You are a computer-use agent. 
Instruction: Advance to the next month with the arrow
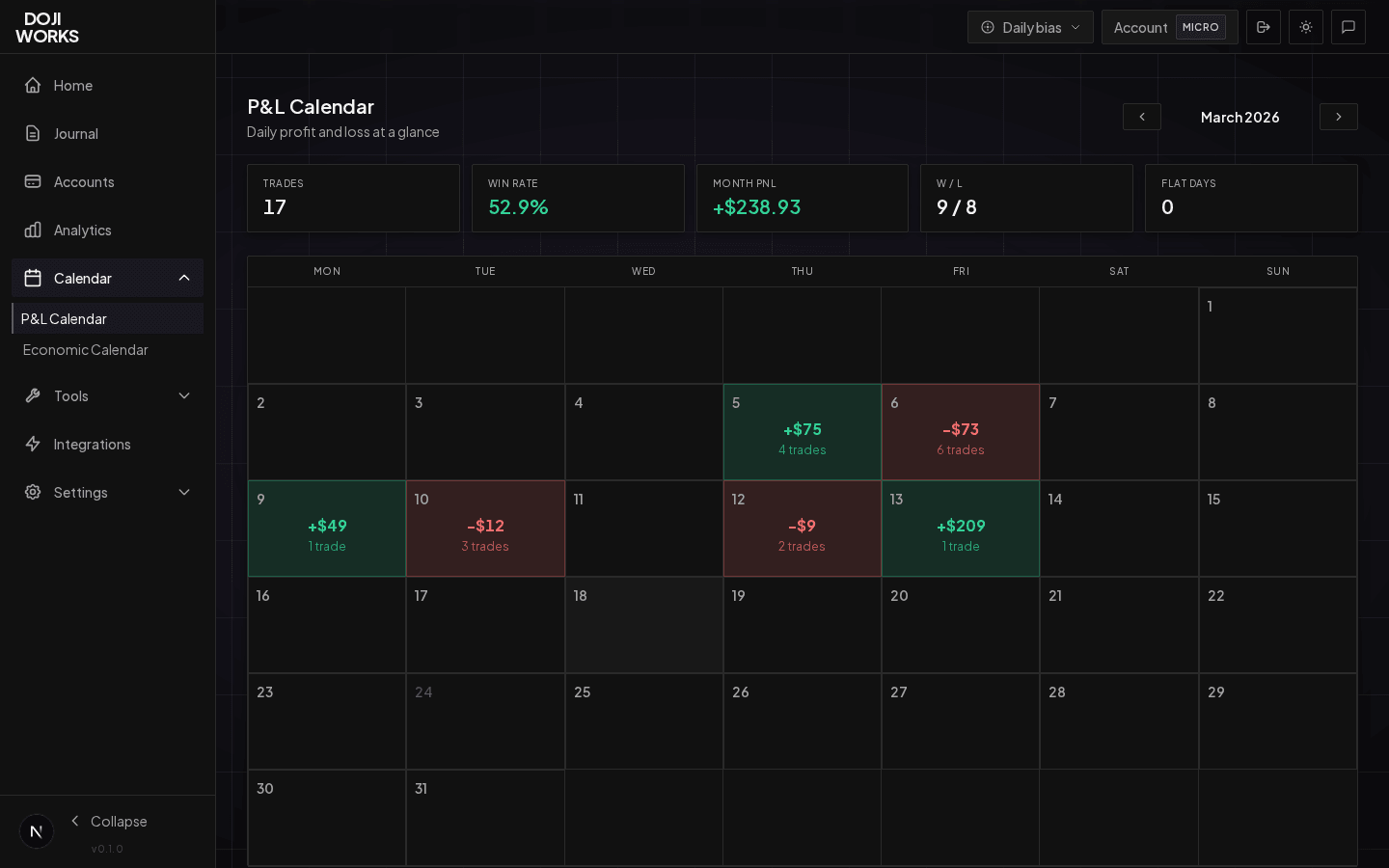(x=1338, y=117)
